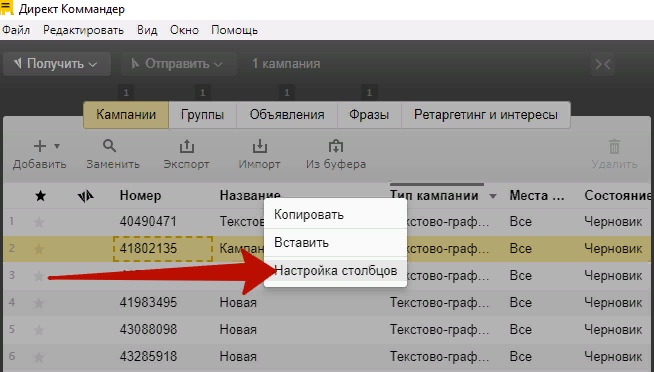Click the Импорт download icon

click(x=259, y=146)
